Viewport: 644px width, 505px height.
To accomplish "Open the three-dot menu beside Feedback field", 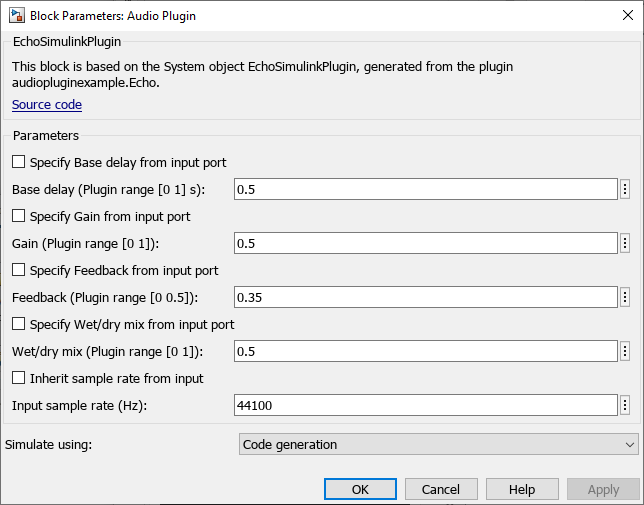I will point(625,297).
